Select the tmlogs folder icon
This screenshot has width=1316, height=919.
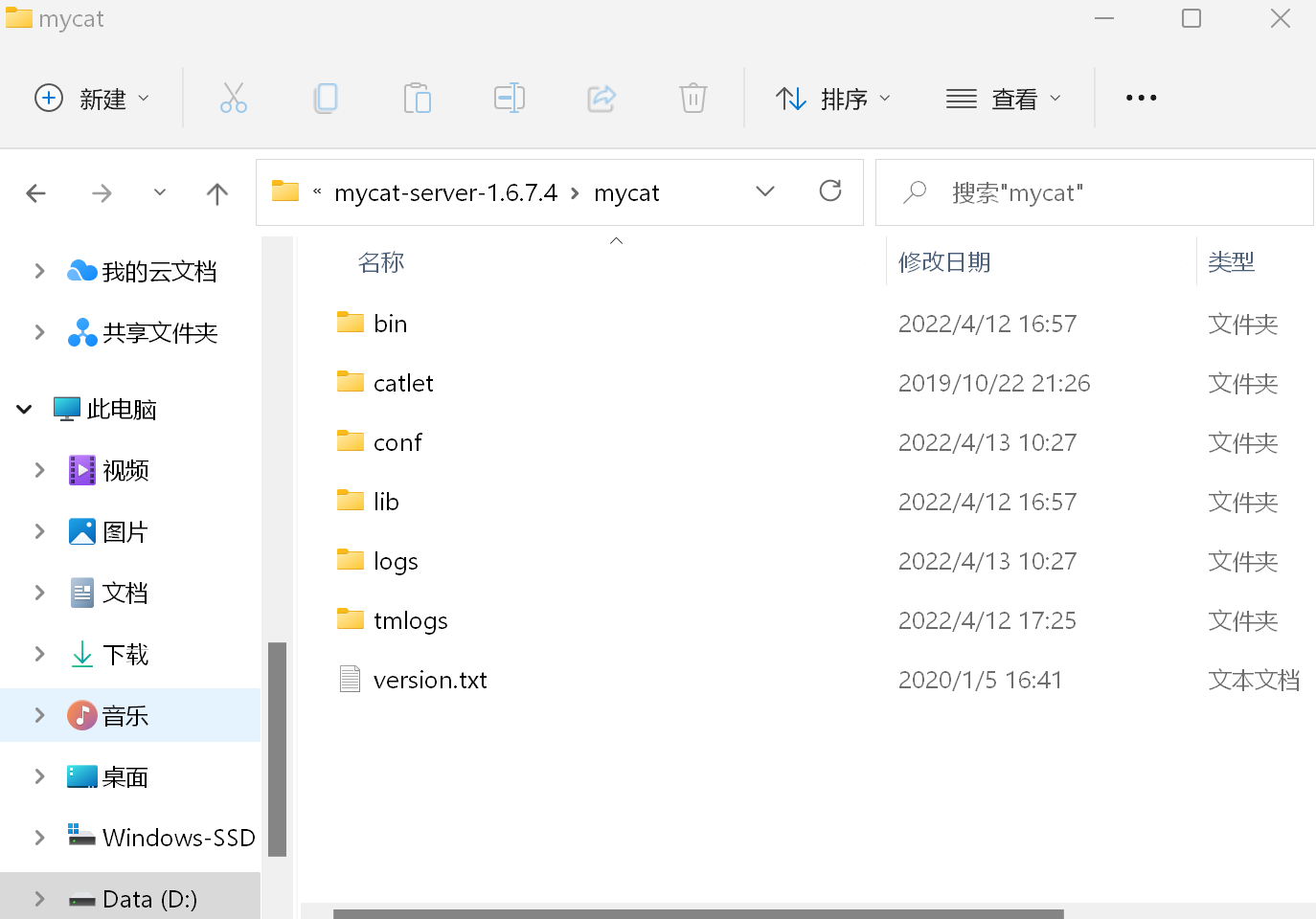(x=351, y=619)
